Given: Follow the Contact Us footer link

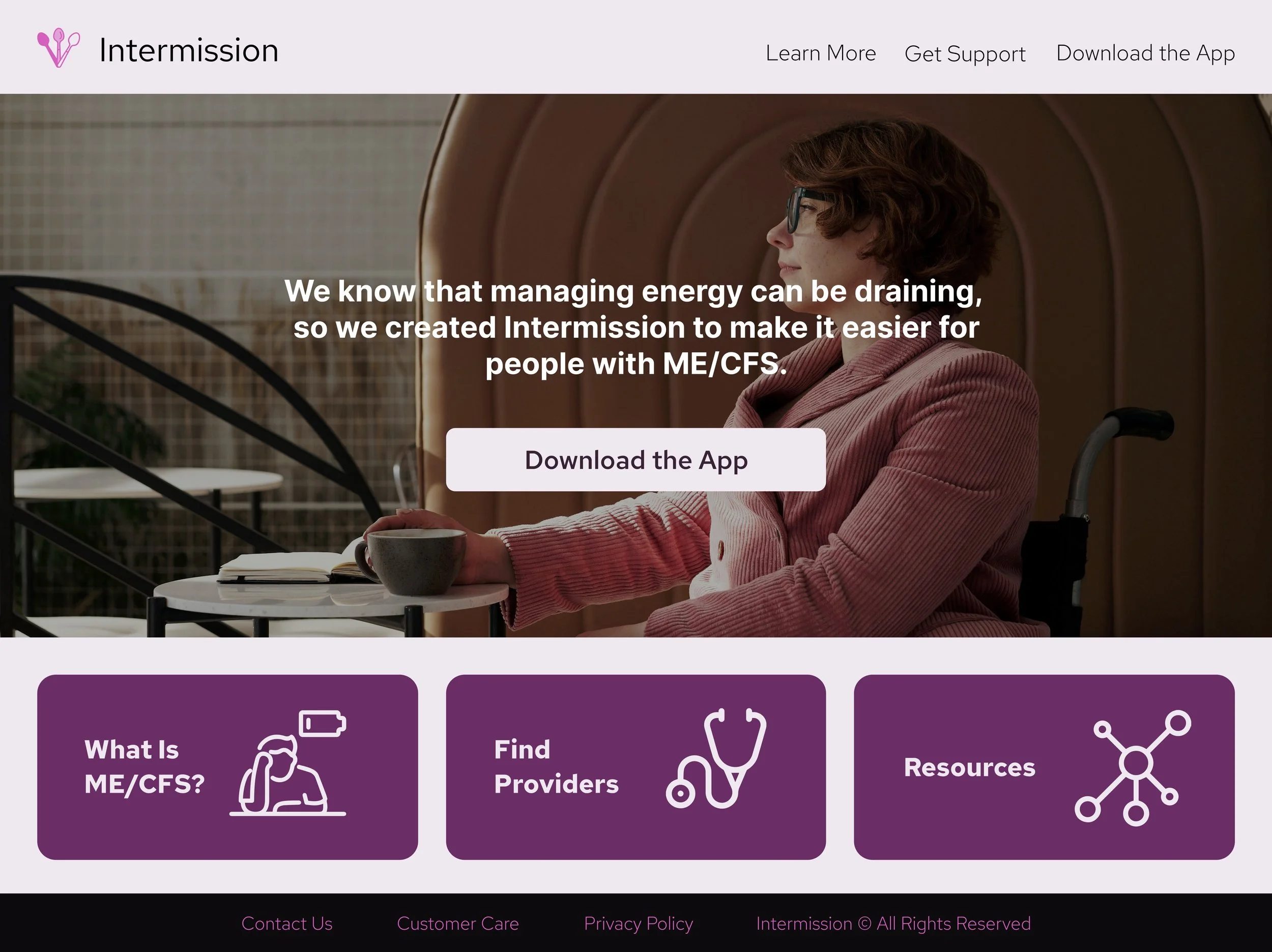Looking at the screenshot, I should (286, 923).
